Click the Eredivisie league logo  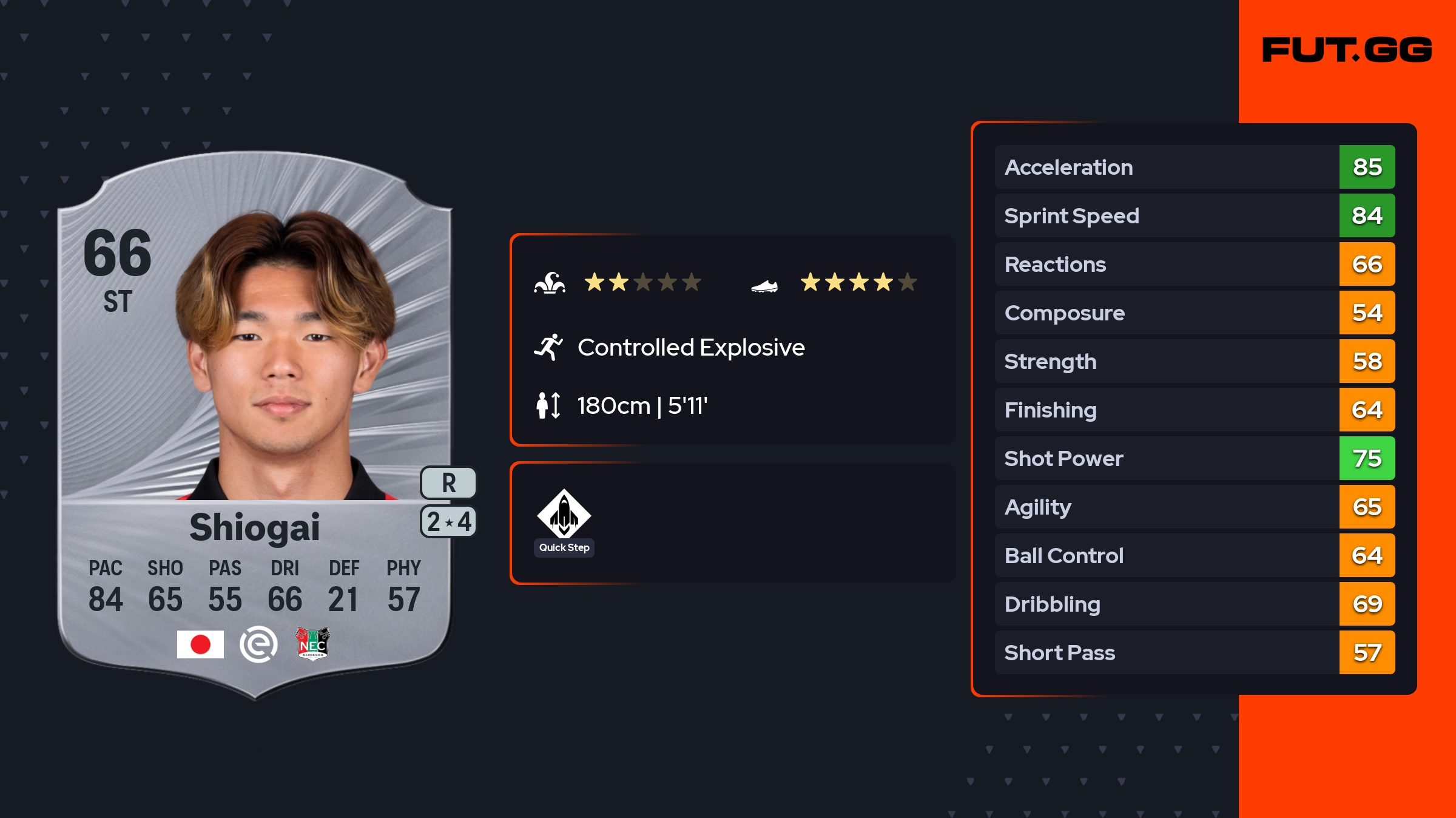click(258, 644)
